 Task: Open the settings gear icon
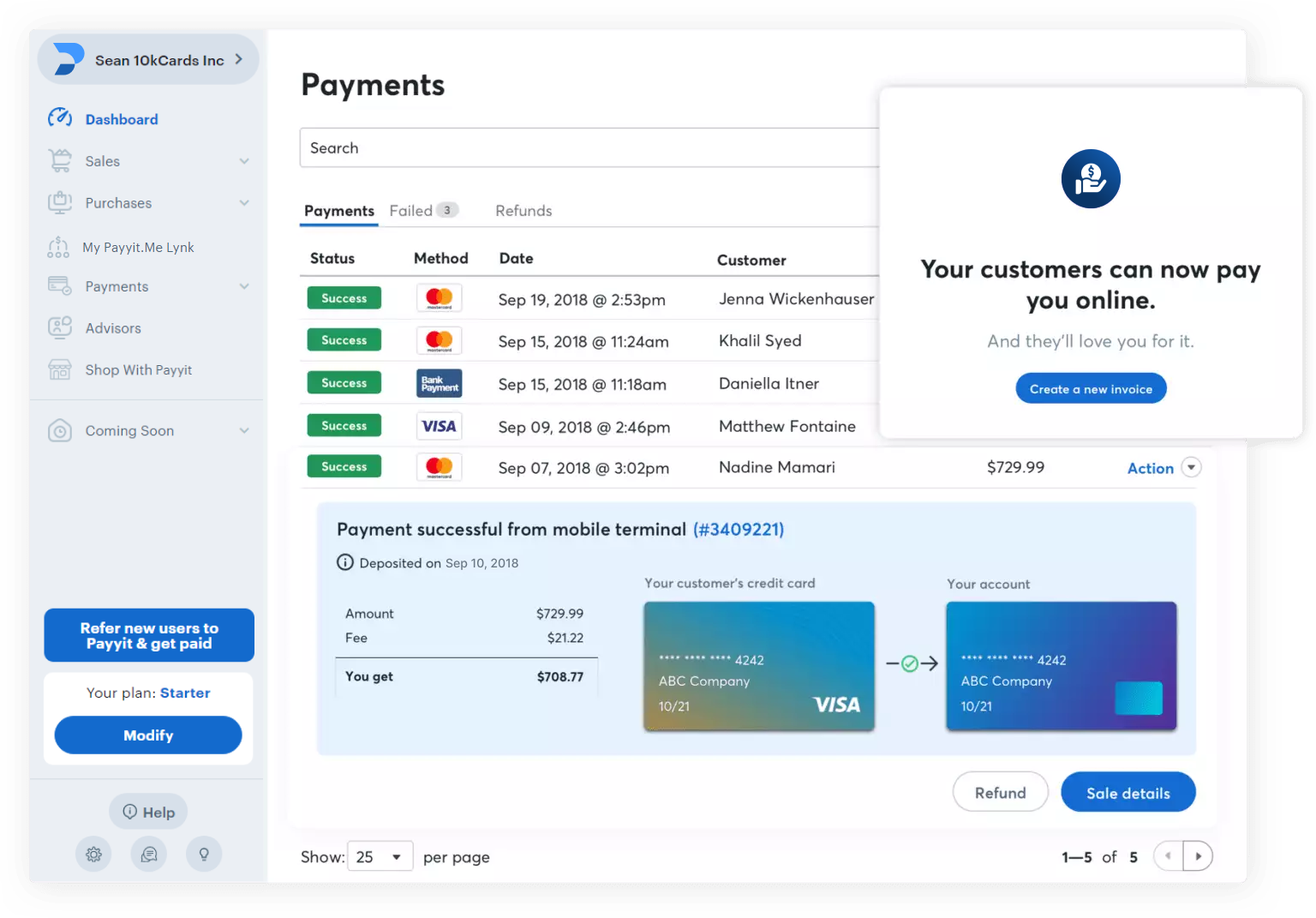coord(93,854)
